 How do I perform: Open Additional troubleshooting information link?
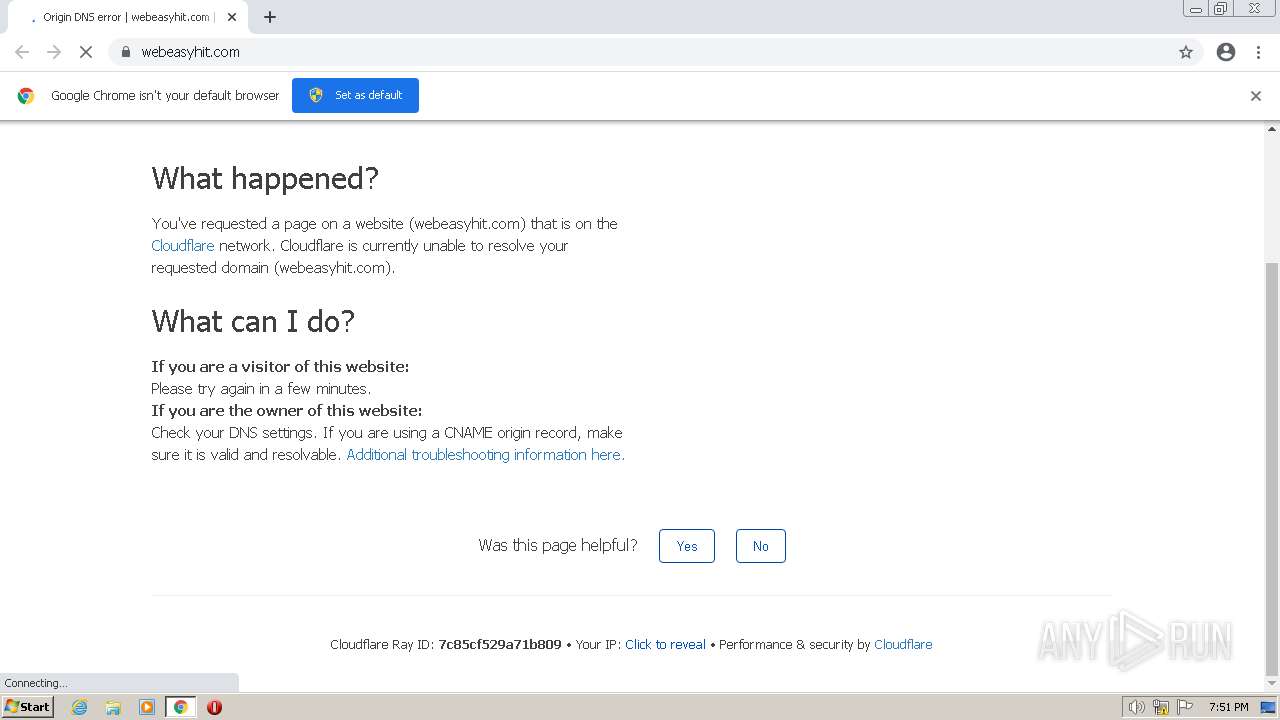(485, 454)
